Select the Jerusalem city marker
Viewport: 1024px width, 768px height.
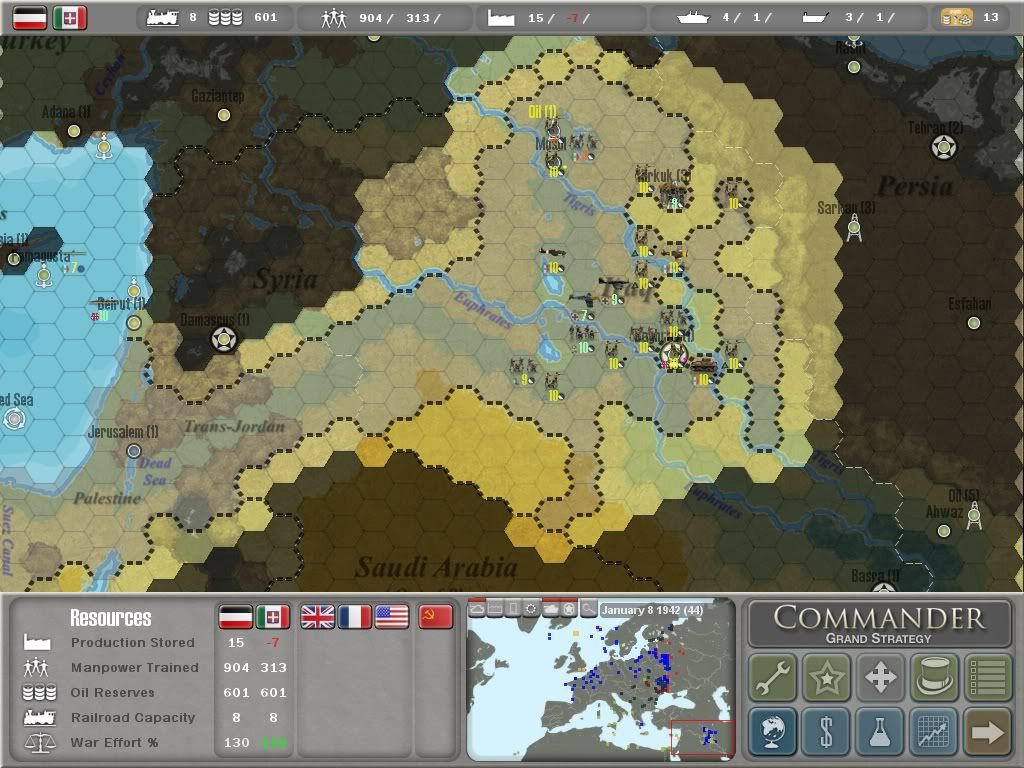134,451
